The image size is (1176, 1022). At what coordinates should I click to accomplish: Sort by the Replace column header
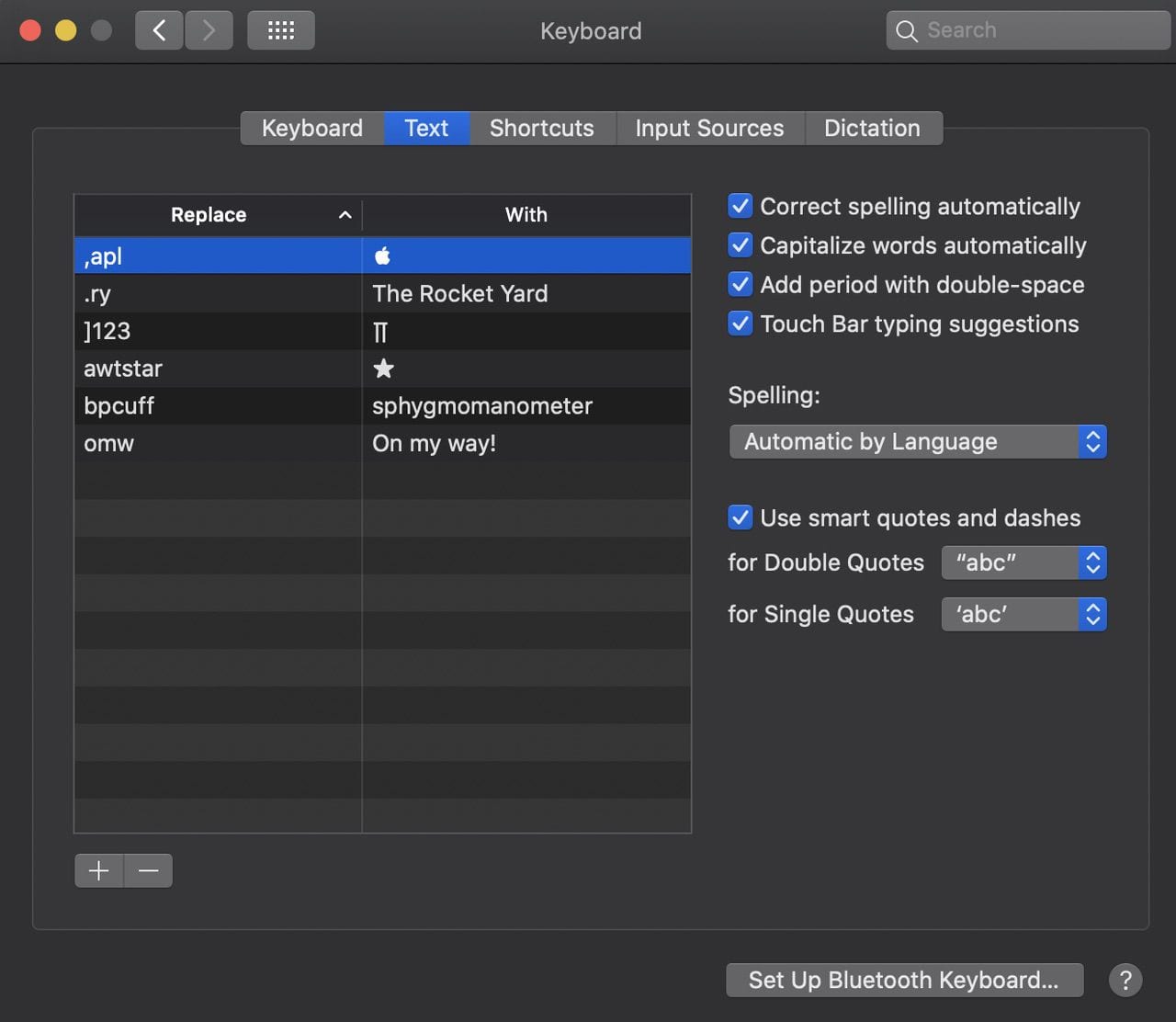click(x=218, y=215)
